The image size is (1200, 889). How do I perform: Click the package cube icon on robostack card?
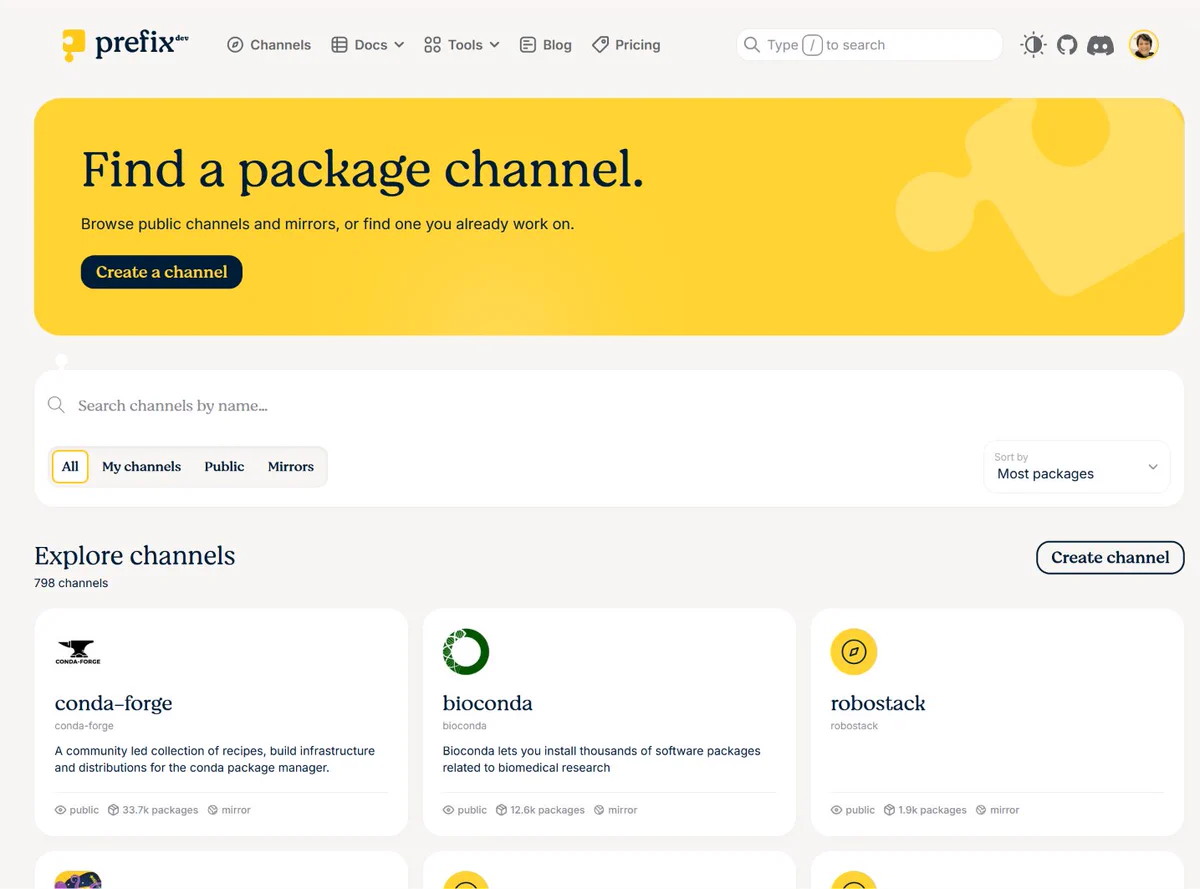[889, 810]
